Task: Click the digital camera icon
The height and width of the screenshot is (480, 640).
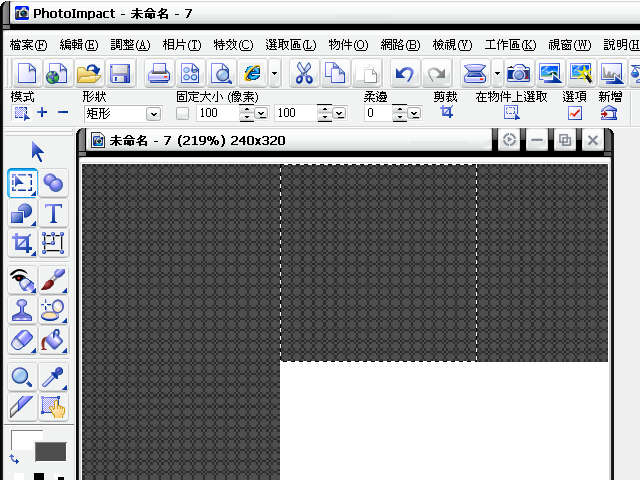Action: [x=518, y=74]
